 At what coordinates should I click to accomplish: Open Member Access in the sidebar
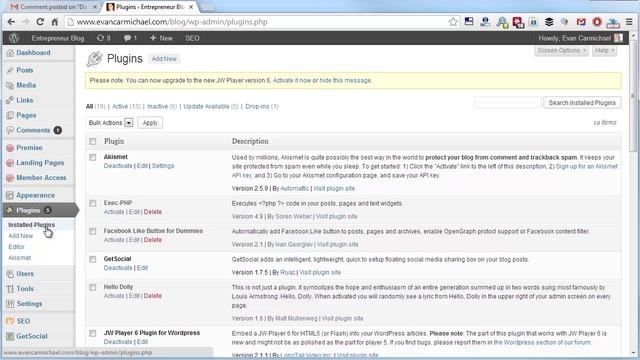click(x=41, y=178)
